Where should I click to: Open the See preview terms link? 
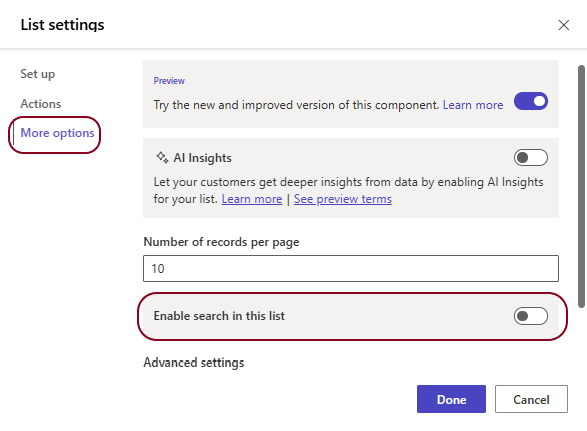tap(343, 199)
